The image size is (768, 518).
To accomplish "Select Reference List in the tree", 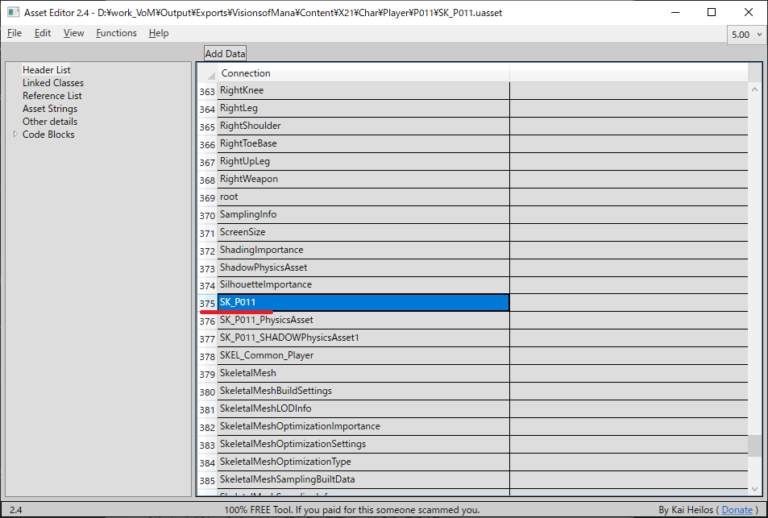I will tap(52, 96).
